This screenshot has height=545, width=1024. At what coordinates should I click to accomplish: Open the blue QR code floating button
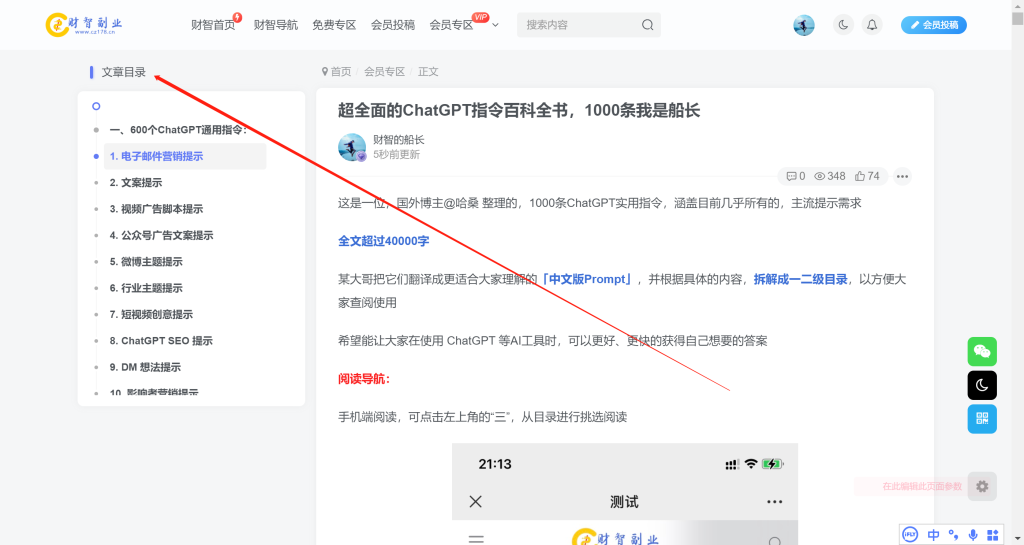(x=982, y=419)
